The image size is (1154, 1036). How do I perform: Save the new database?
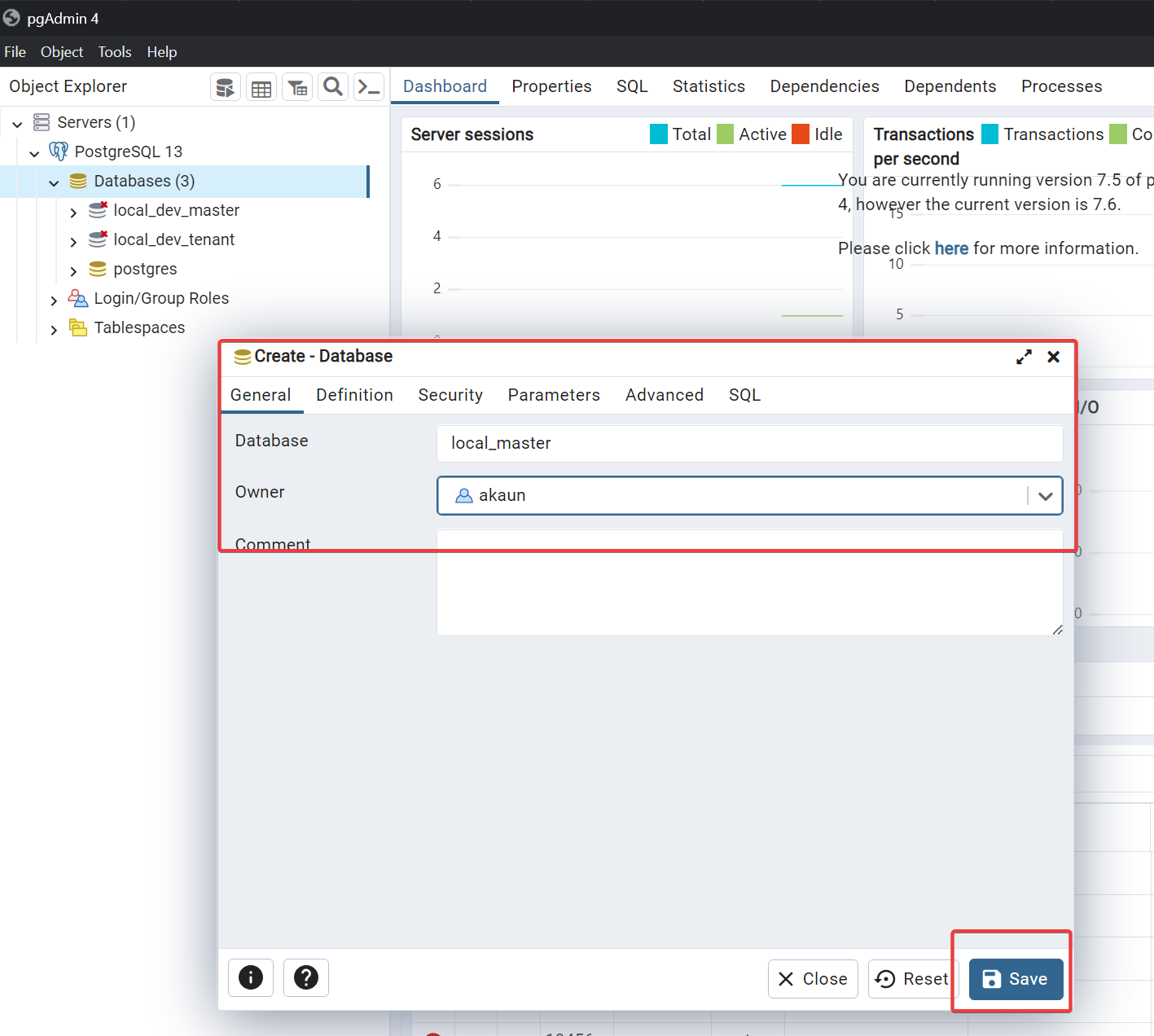click(1016, 979)
